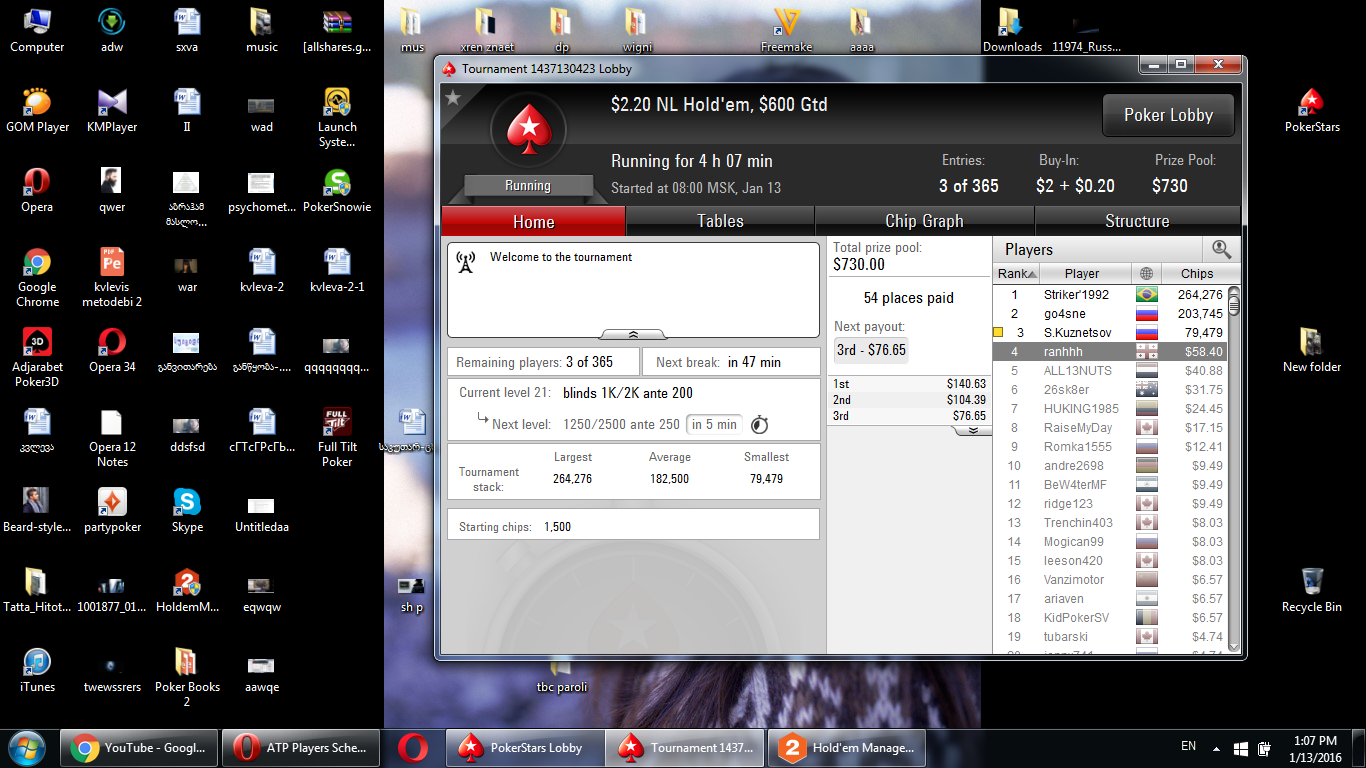Screen dimensions: 1366x768
Task: Open partypoker desktop icon
Action: [x=112, y=511]
